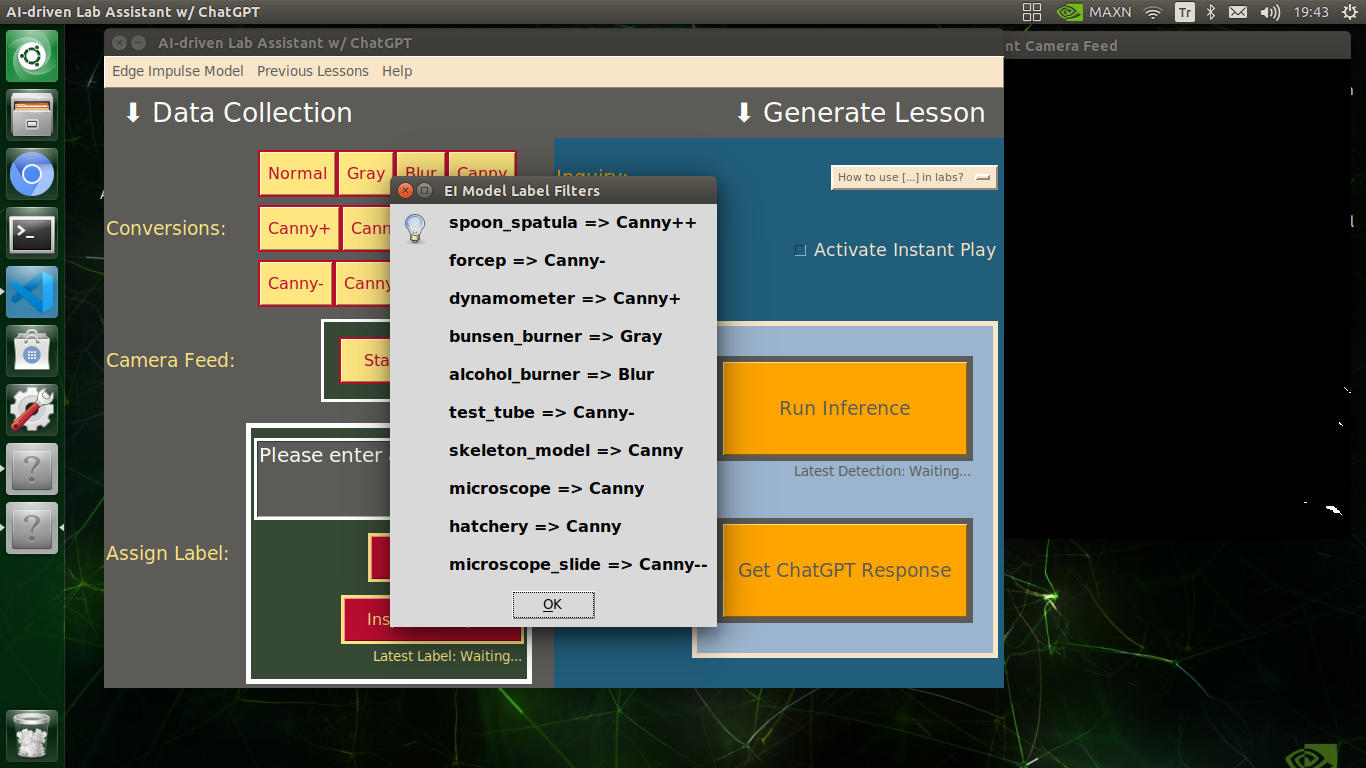
Task: Click the volume speaker icon in top panel
Action: (1270, 12)
